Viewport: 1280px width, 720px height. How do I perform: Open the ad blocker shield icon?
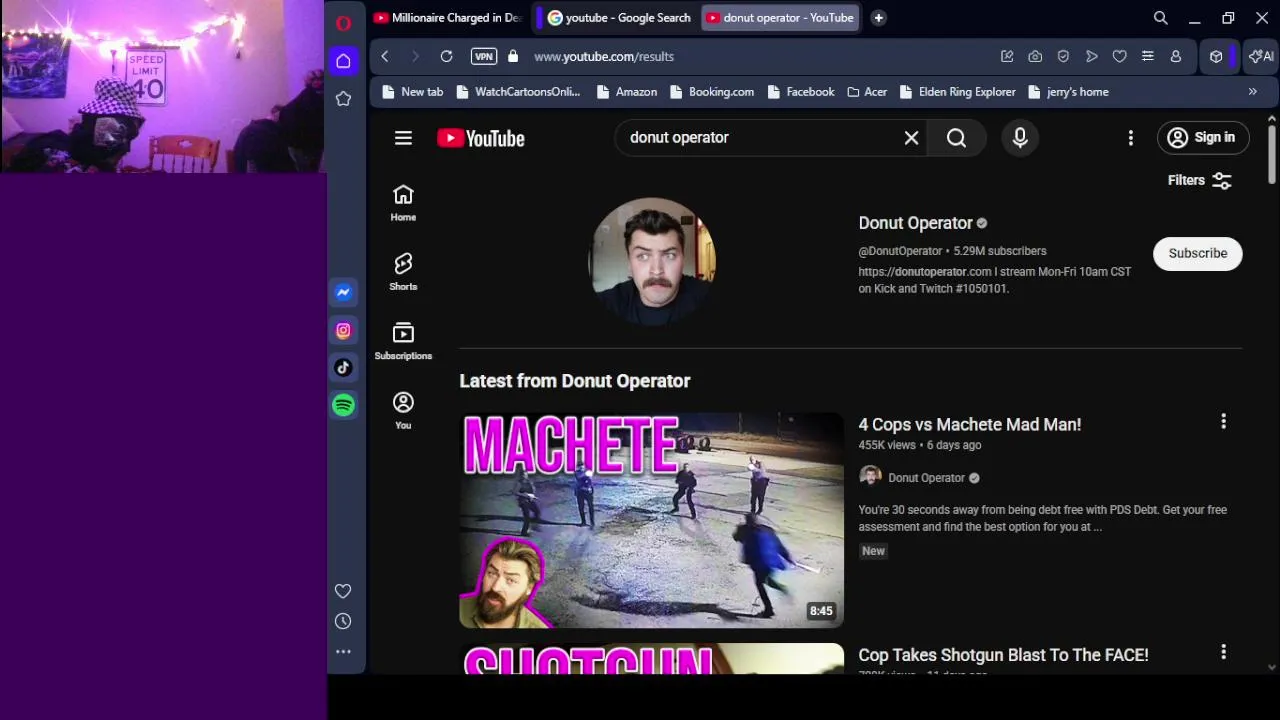click(1063, 57)
